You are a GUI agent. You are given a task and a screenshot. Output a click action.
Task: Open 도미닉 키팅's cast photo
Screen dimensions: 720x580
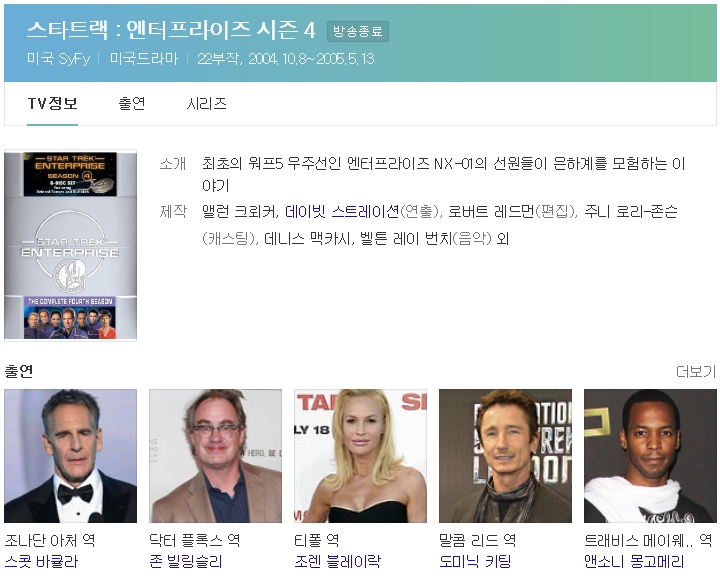click(505, 456)
